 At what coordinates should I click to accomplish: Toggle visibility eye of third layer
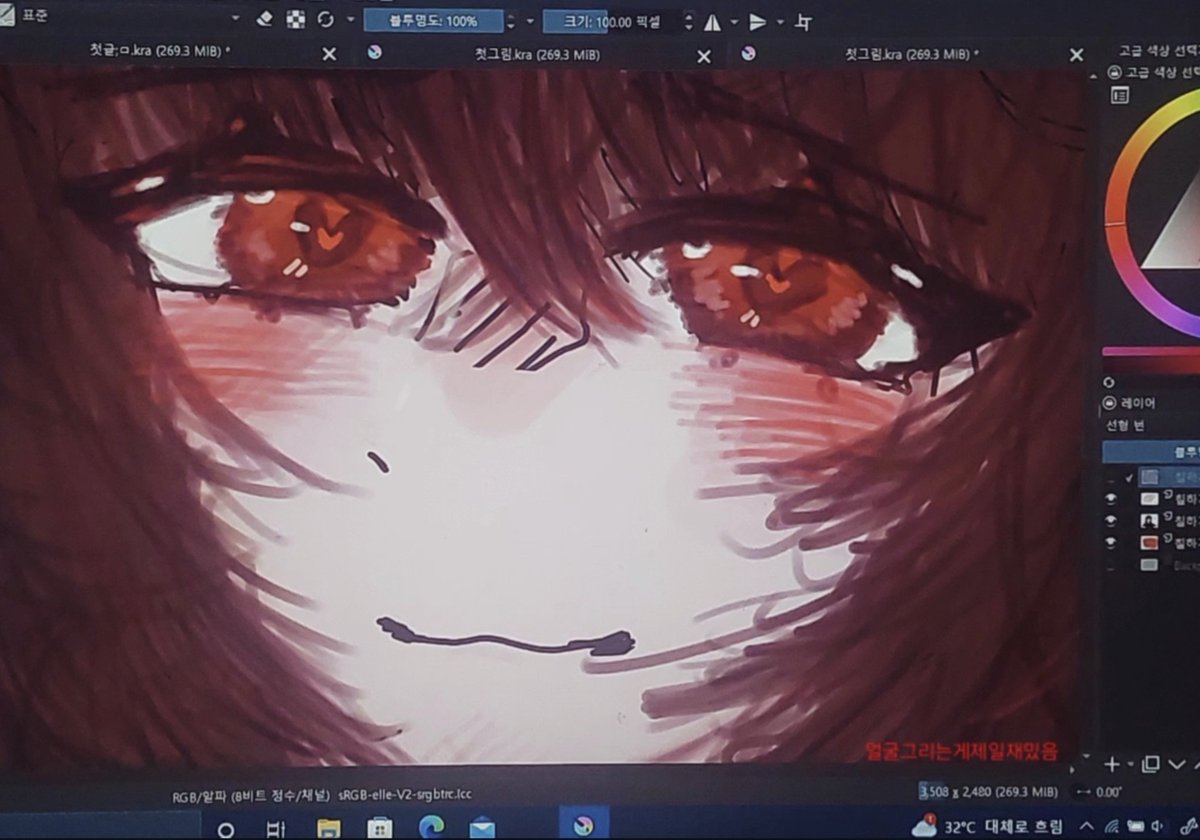(1111, 520)
